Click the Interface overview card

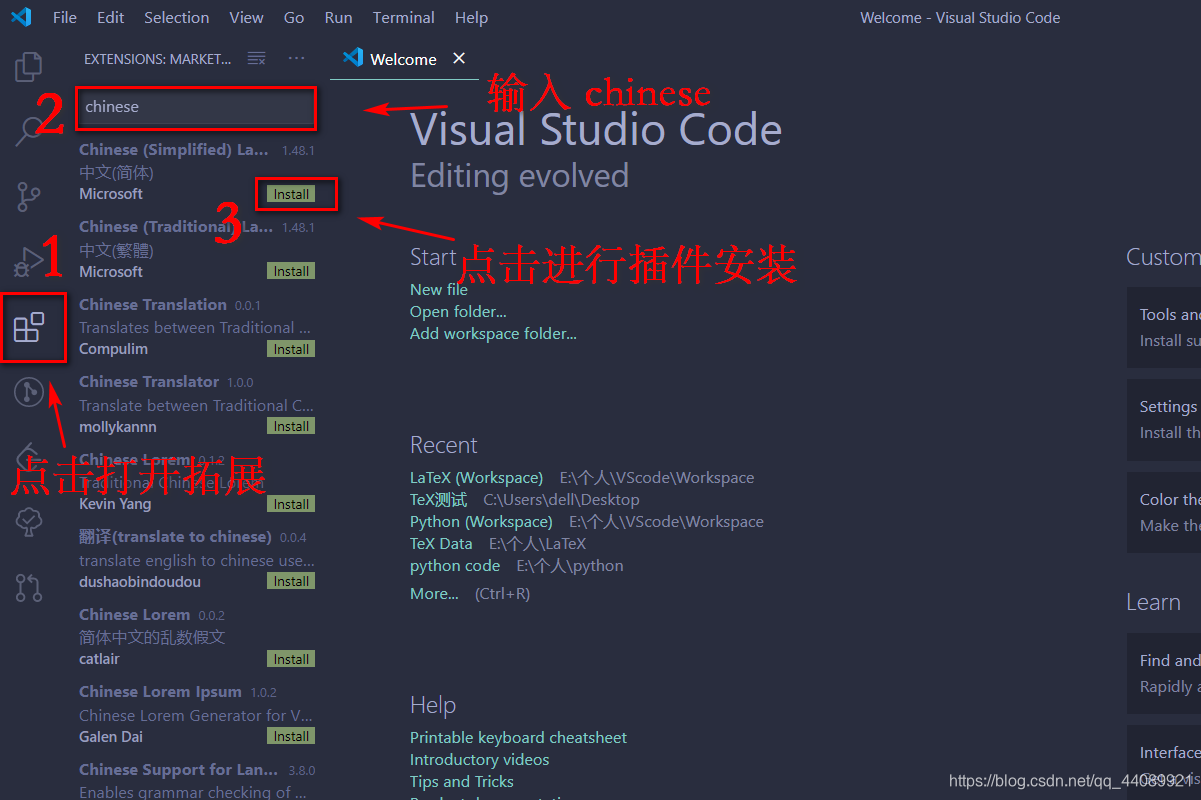1164,762
